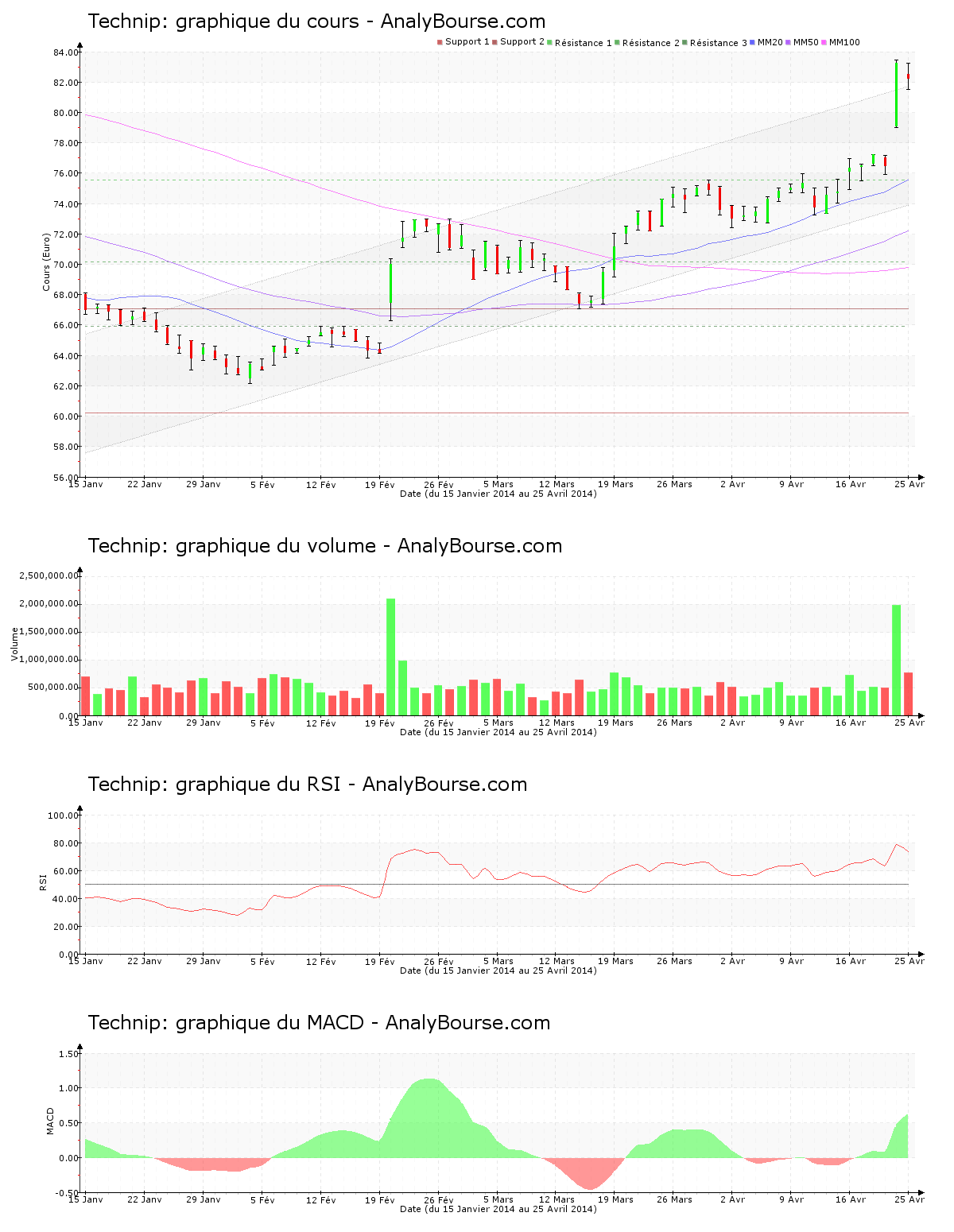This screenshot has height=1232, width=954.
Task: Select the 'MM20' legend label
Action: point(770,42)
